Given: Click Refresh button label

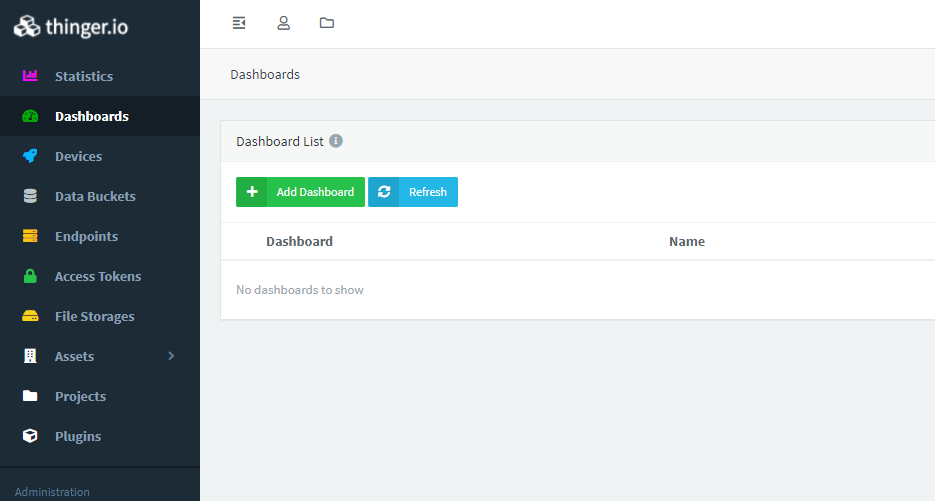Looking at the screenshot, I should [428, 191].
